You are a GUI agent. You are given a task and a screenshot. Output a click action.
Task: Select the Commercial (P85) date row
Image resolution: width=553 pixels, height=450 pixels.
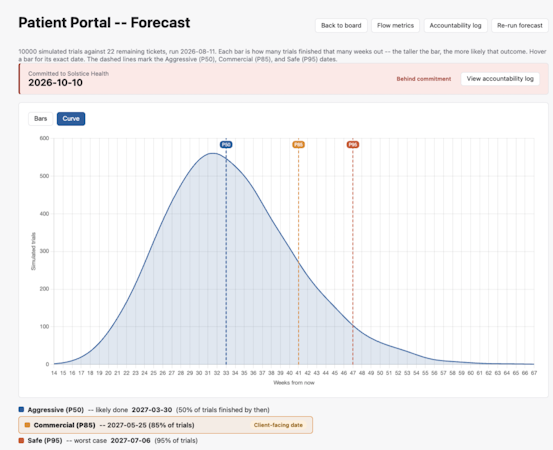(165, 425)
